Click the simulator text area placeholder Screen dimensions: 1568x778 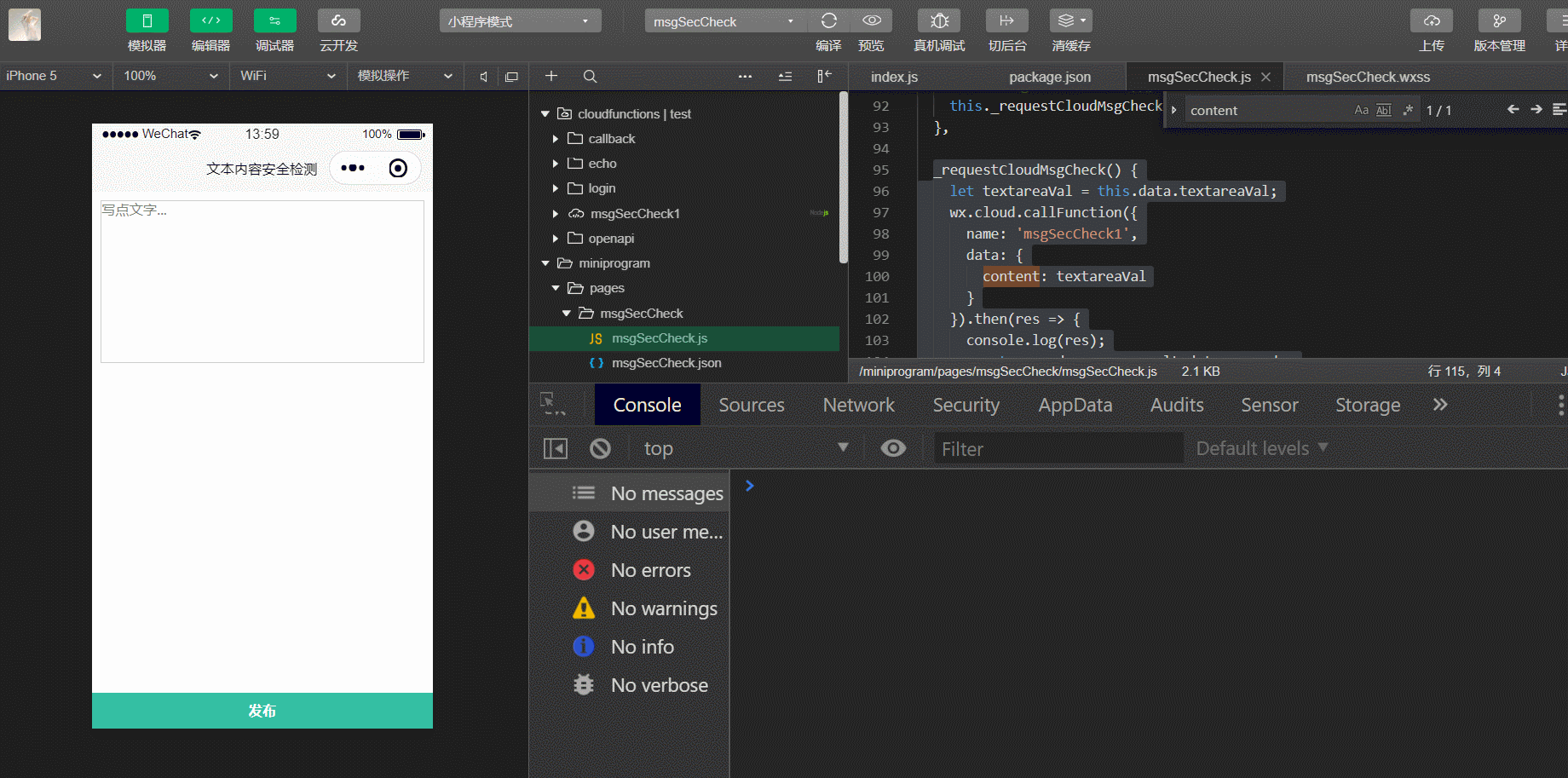262,281
